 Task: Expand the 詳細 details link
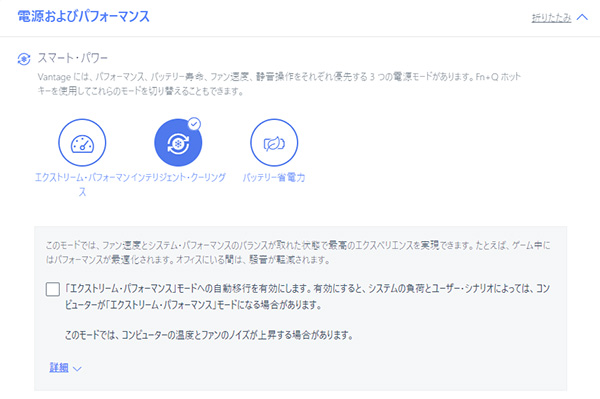[59, 368]
